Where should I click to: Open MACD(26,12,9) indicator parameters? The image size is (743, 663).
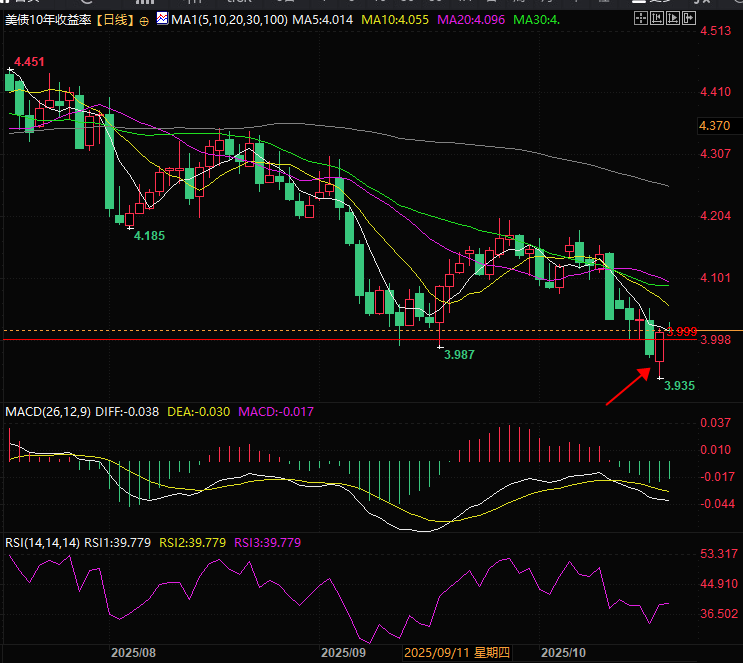pos(47,412)
